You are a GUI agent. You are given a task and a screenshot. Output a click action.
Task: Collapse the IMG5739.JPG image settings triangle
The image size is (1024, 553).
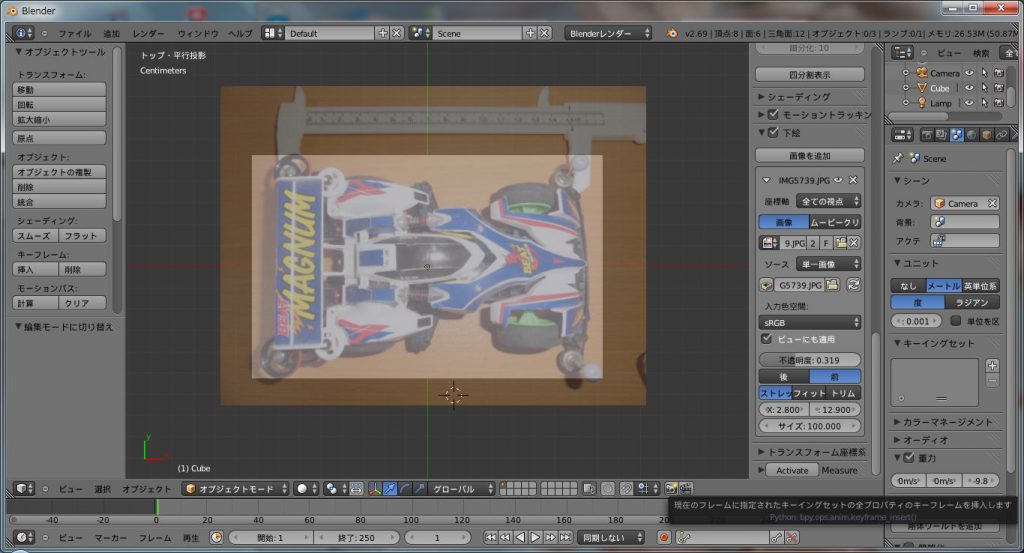[x=767, y=180]
